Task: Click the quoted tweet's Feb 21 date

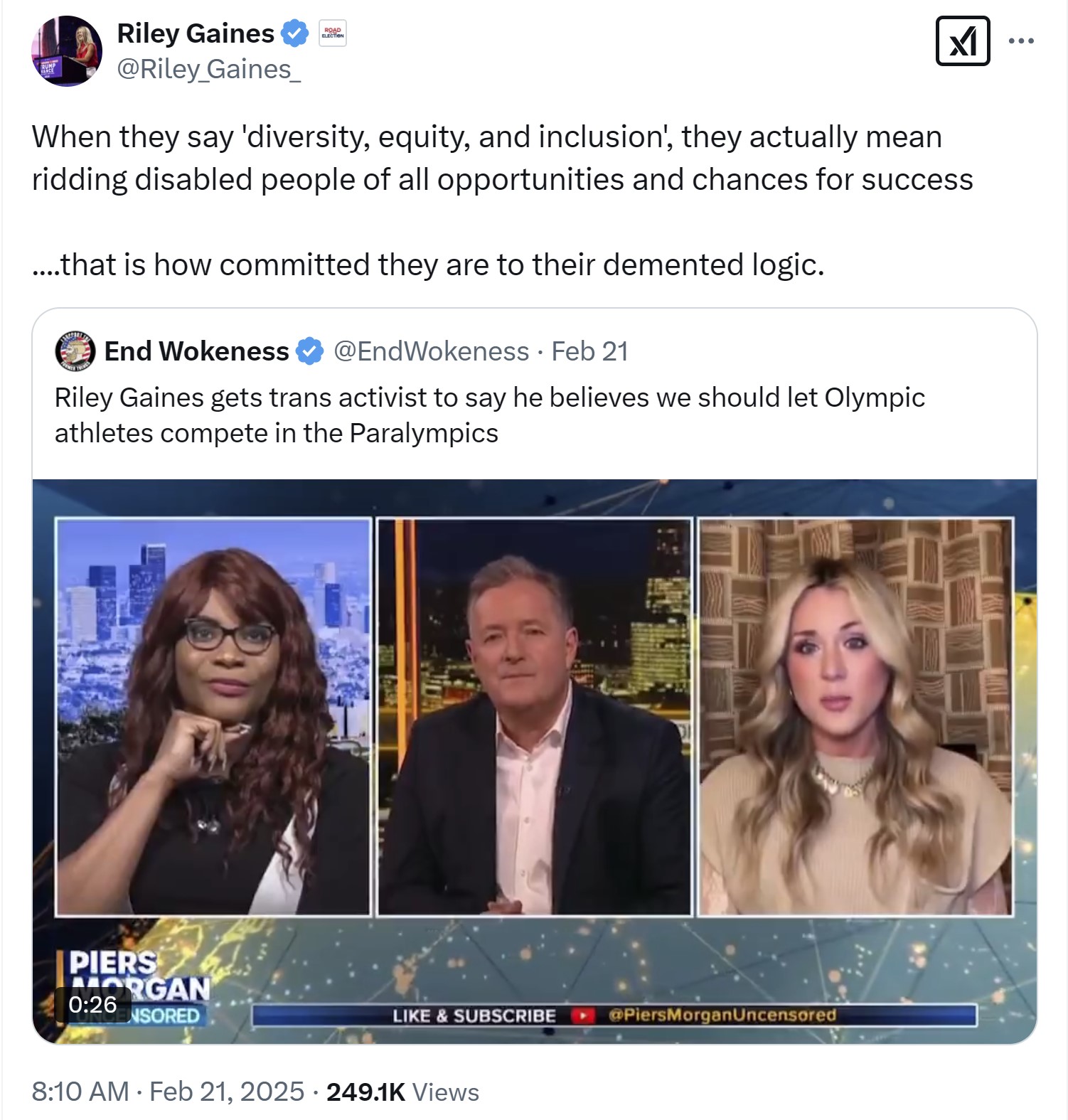Action: 589,351
